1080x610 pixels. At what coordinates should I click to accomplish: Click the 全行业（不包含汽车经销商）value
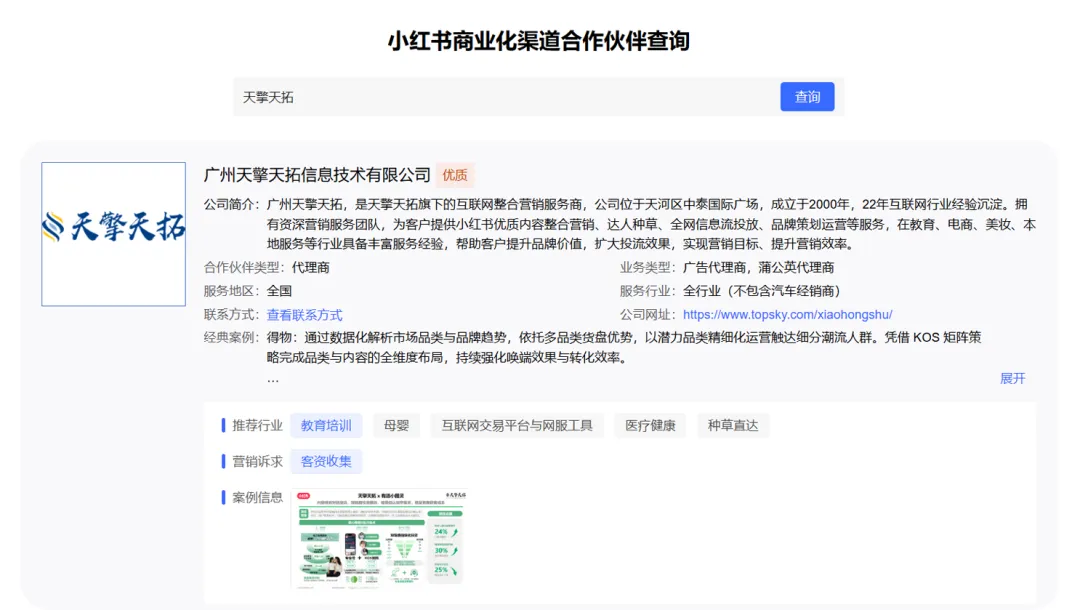[x=762, y=291]
